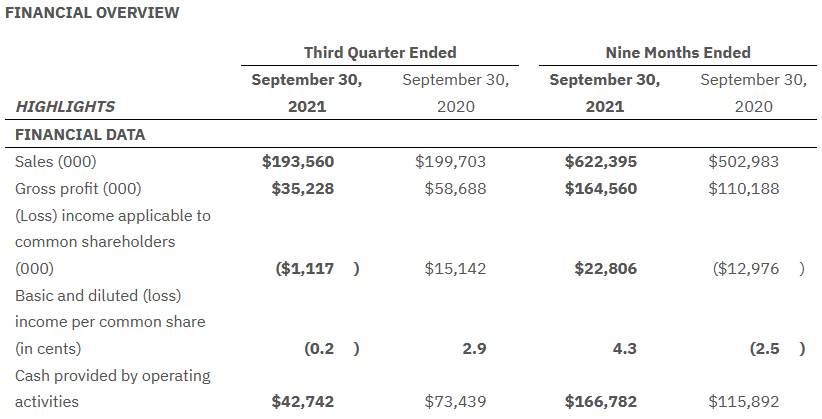Select Gross profit value $35,228
Image resolution: width=822 pixels, height=419 pixels.
pyautogui.click(x=303, y=188)
